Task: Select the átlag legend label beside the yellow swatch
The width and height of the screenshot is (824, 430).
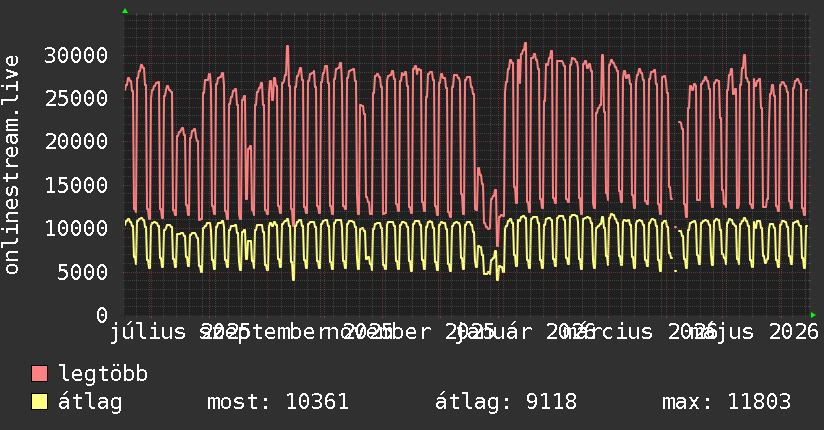Action: 90,402
